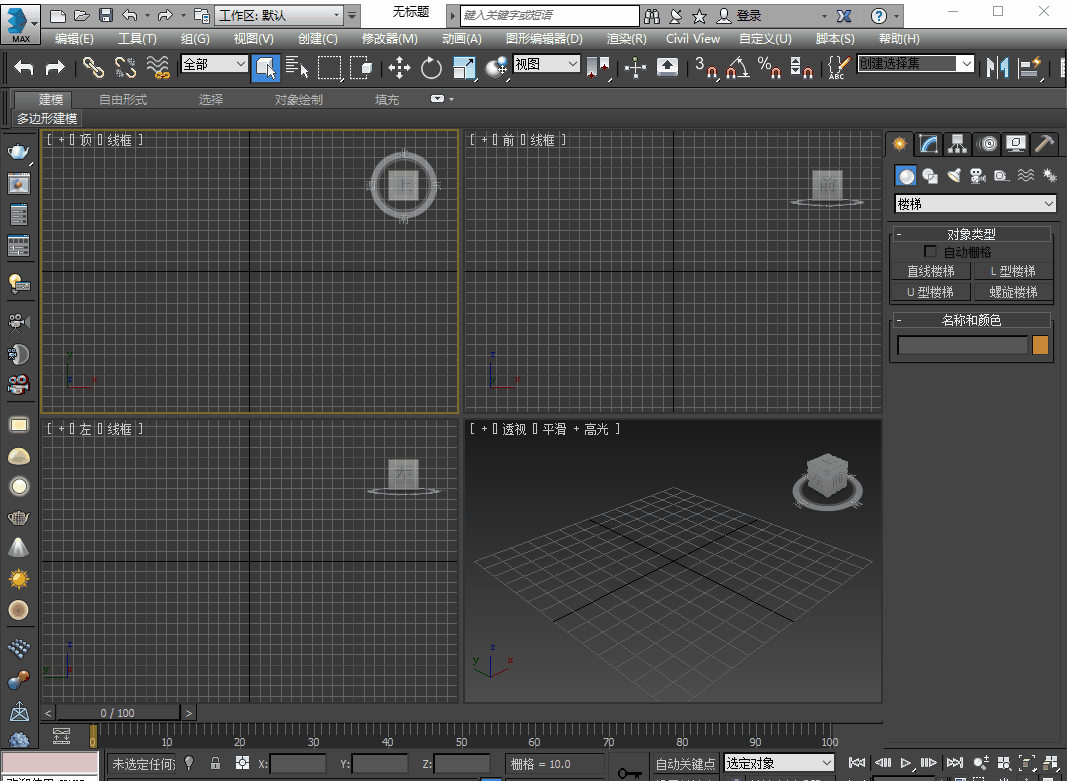This screenshot has width=1067, height=781.
Task: Toggle 自动关键点 auto key button
Action: (x=685, y=763)
